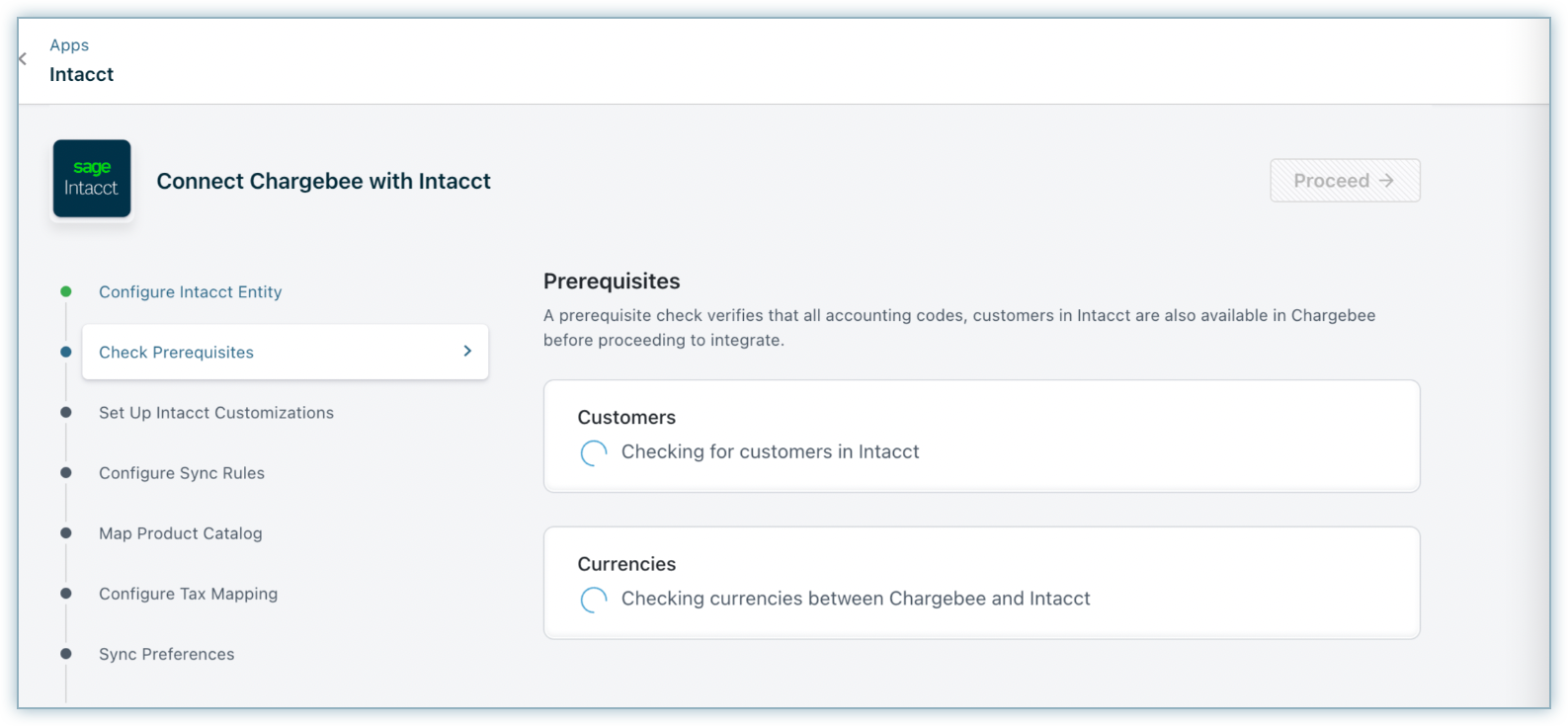The height and width of the screenshot is (726, 1568).
Task: Click the step dot for Sync Preferences
Action: pyautogui.click(x=66, y=654)
